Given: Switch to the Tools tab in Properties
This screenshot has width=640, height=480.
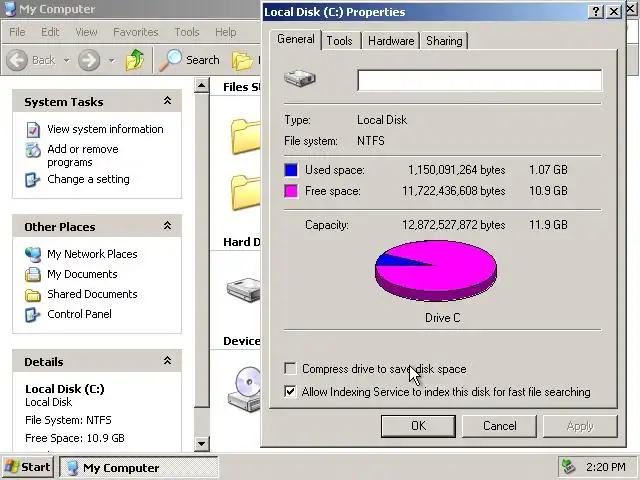Looking at the screenshot, I should [x=340, y=41].
